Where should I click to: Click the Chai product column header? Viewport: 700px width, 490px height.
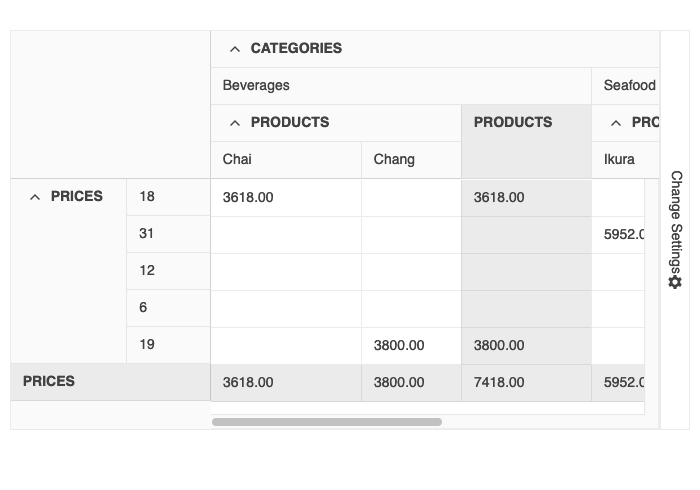tap(237, 160)
